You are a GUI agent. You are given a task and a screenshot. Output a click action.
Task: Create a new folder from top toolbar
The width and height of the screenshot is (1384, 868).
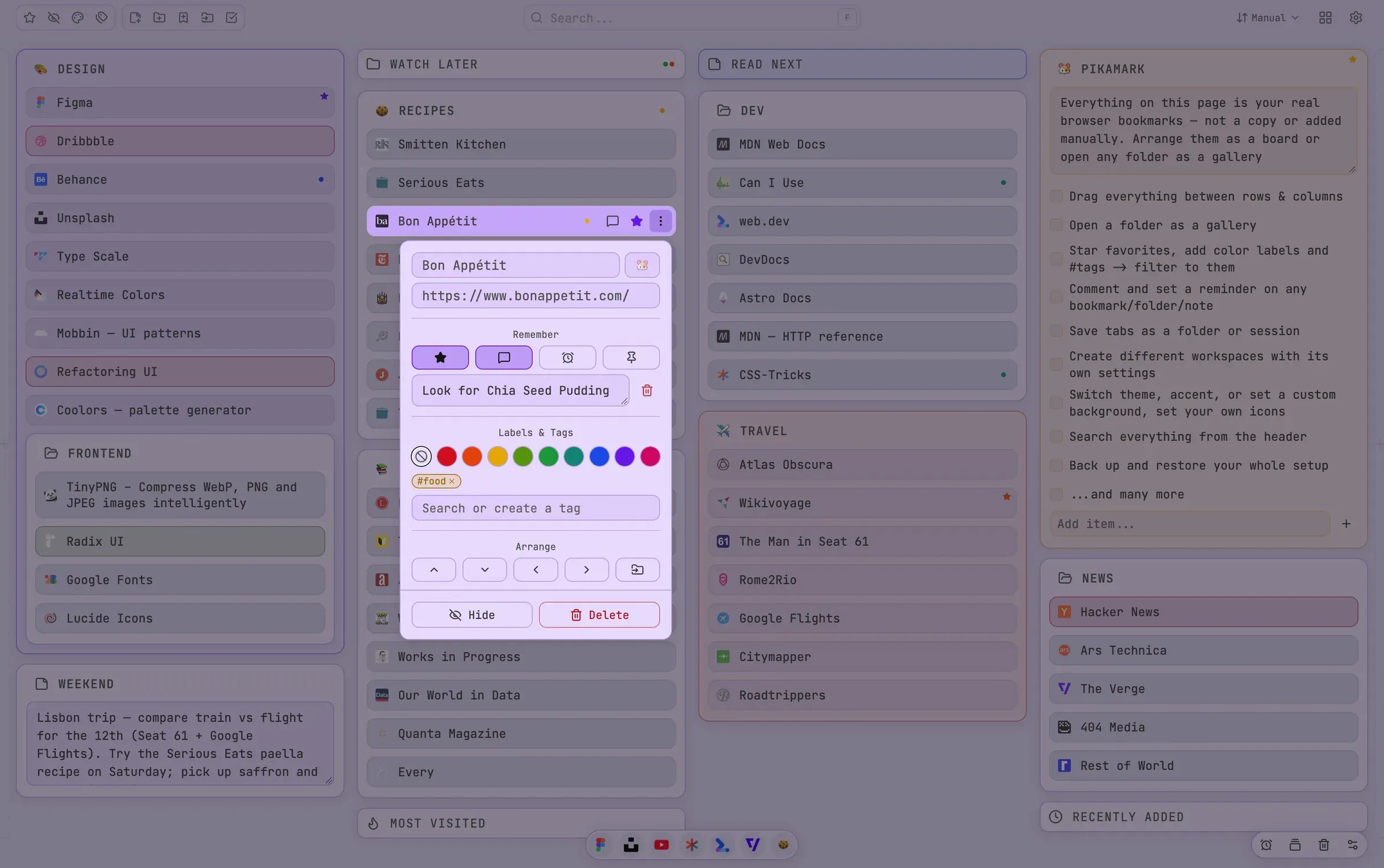click(x=159, y=18)
